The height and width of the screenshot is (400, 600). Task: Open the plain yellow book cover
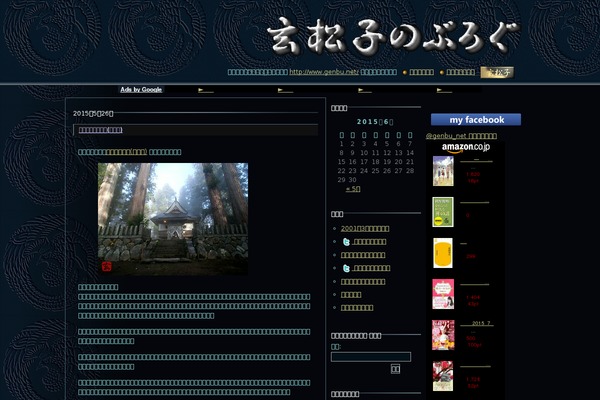443,253
